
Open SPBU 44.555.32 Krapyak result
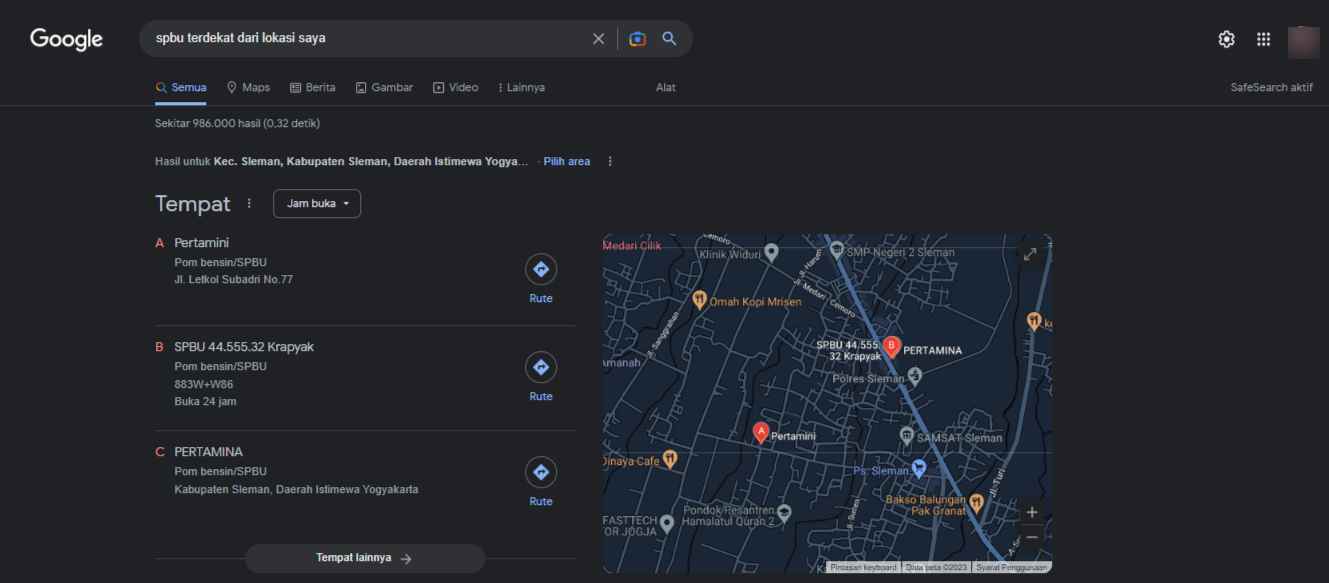(x=244, y=347)
